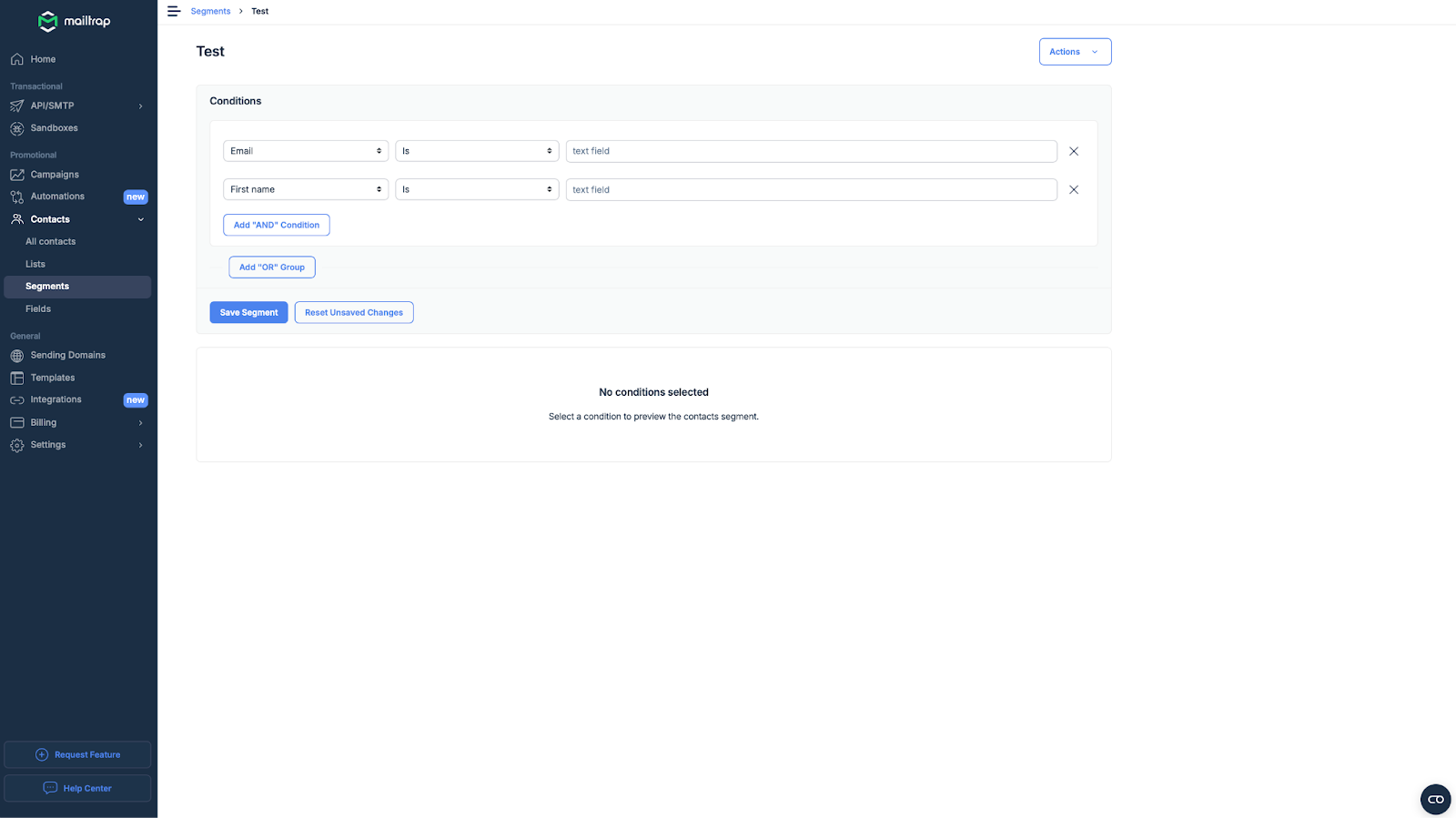Viewport: 1456px width, 818px height.
Task: Click the Promotional section label
Action: 33,156
